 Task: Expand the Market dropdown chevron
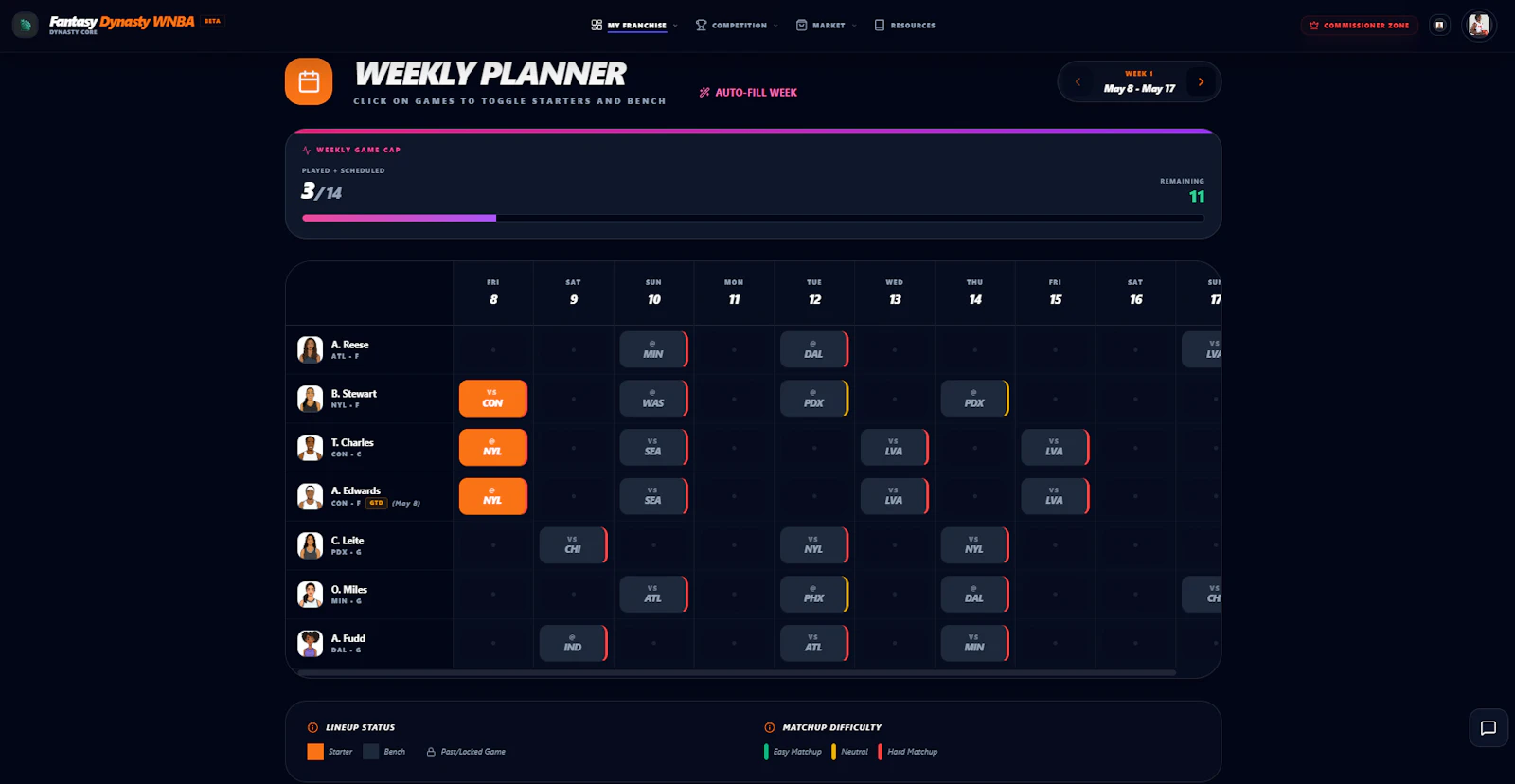[x=854, y=26]
